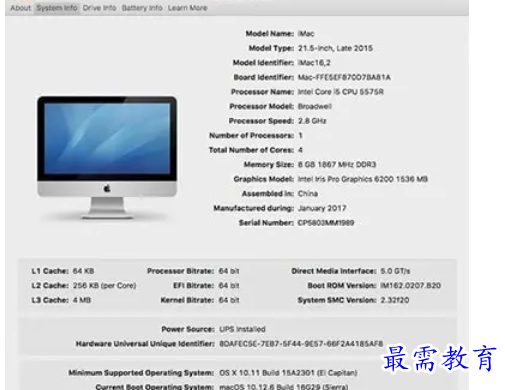This screenshot has width=505, height=390.
Task: Select the Hardware Universal Unique Identifier value
Action: point(301,344)
